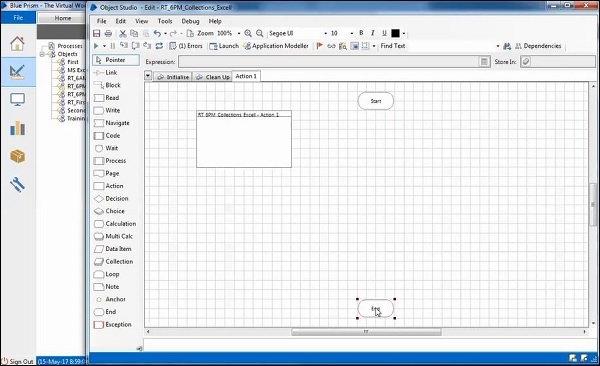Switch to the Clean Up tab
The width and height of the screenshot is (600, 366).
(x=213, y=77)
